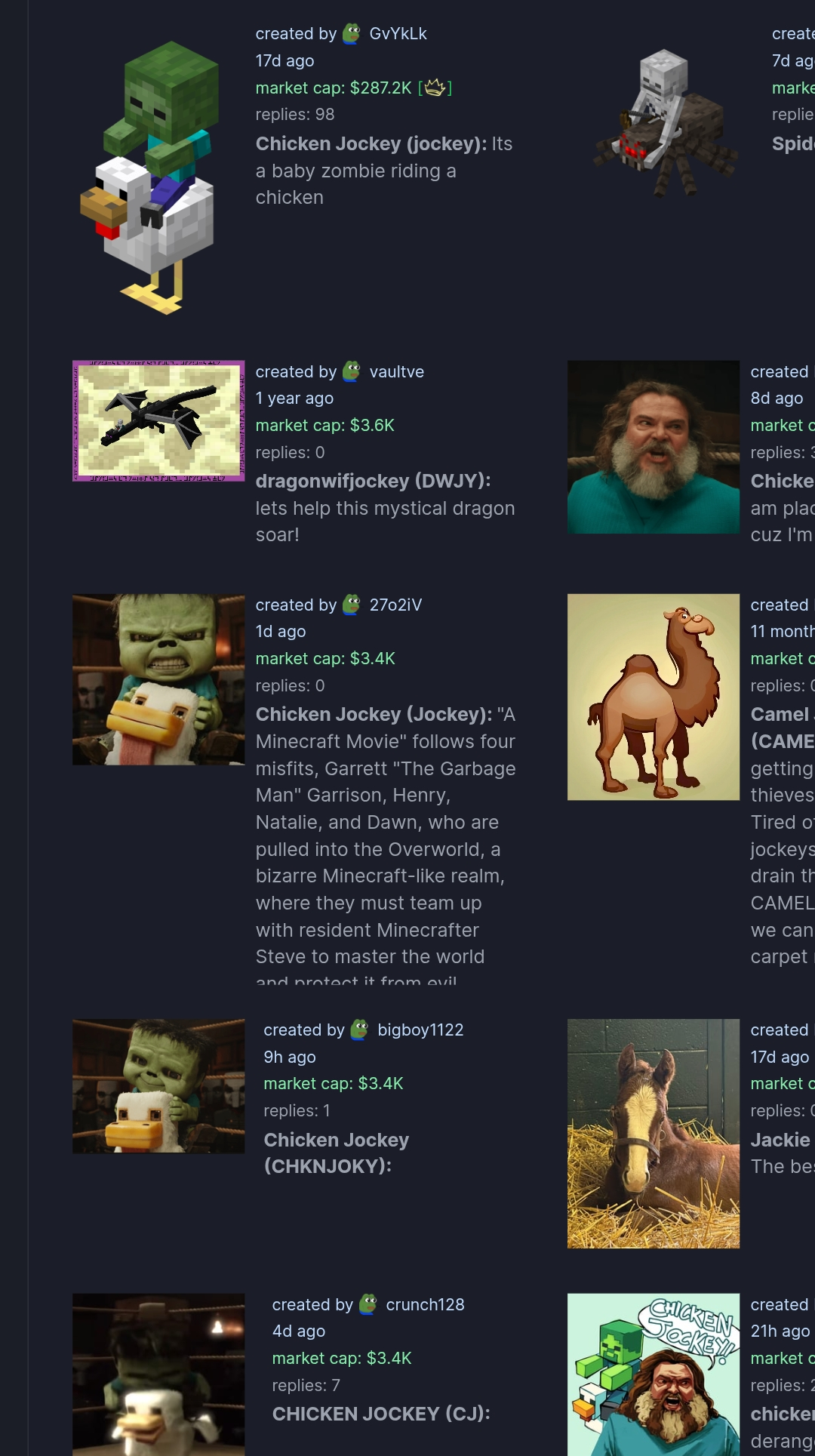Viewport: 815px width, 1456px height.
Task: Click the crown icon next to $287.2K
Action: coord(435,88)
